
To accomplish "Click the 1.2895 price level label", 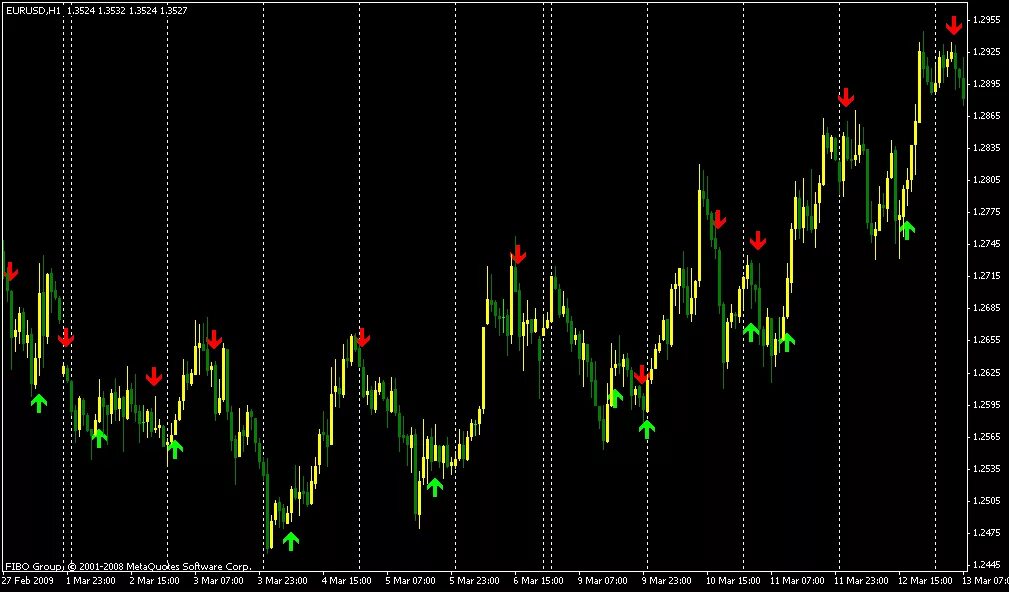I will point(986,84).
